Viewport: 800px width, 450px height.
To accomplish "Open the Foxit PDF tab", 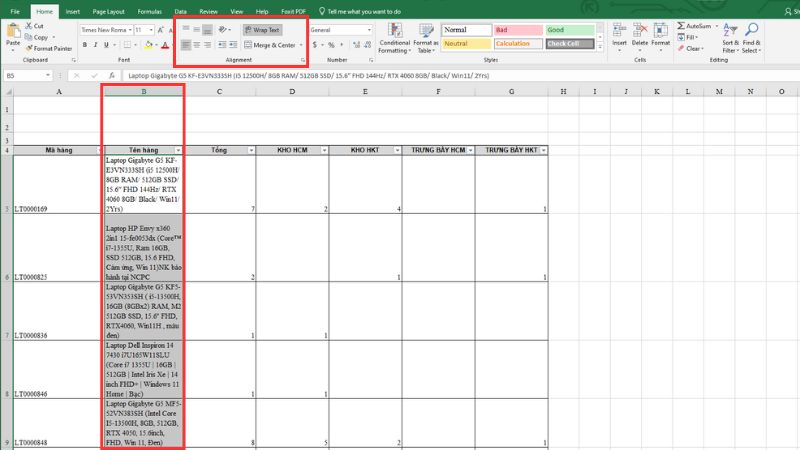I will coord(293,11).
